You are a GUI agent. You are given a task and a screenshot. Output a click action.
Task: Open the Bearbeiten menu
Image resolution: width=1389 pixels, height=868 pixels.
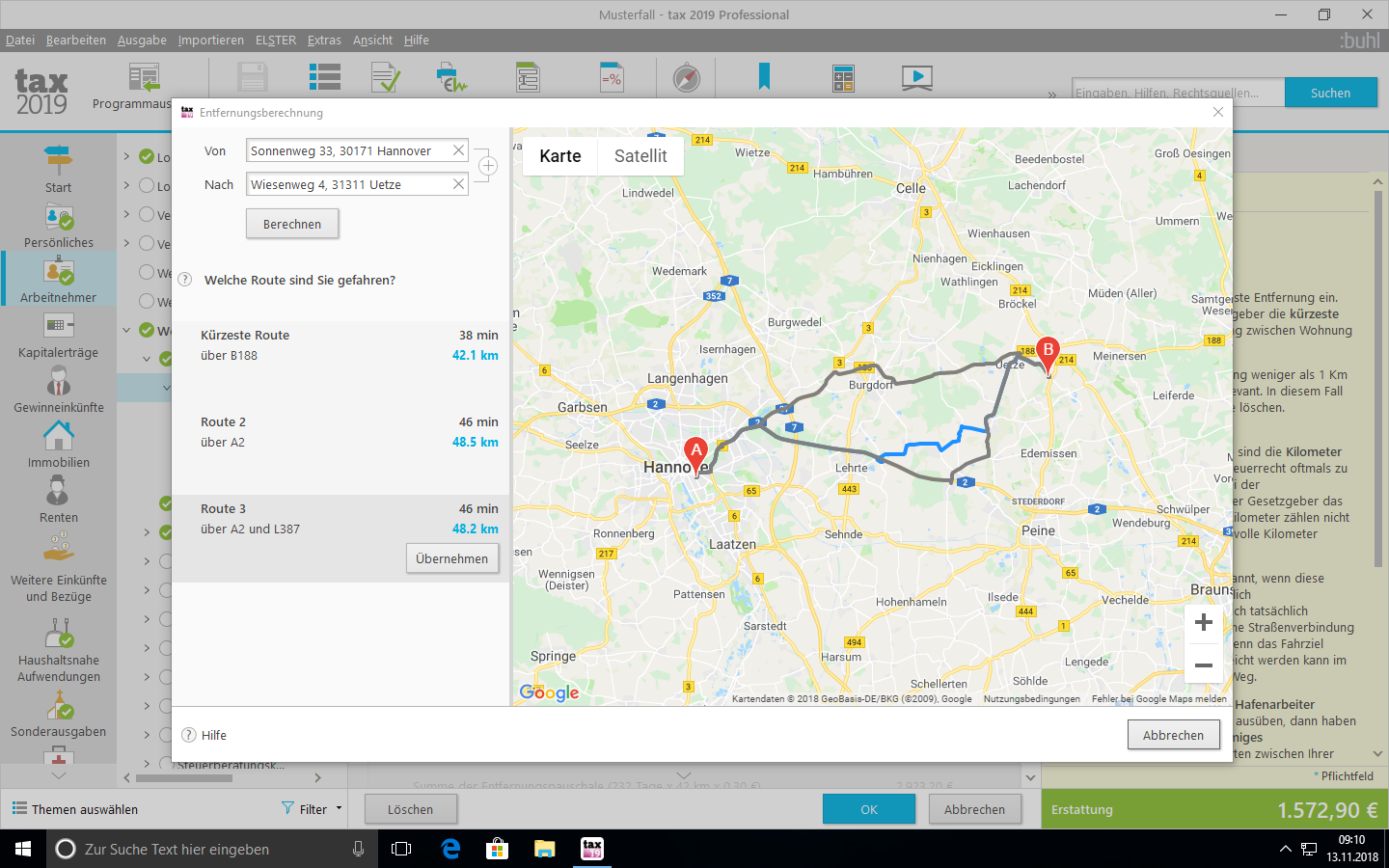[x=76, y=40]
